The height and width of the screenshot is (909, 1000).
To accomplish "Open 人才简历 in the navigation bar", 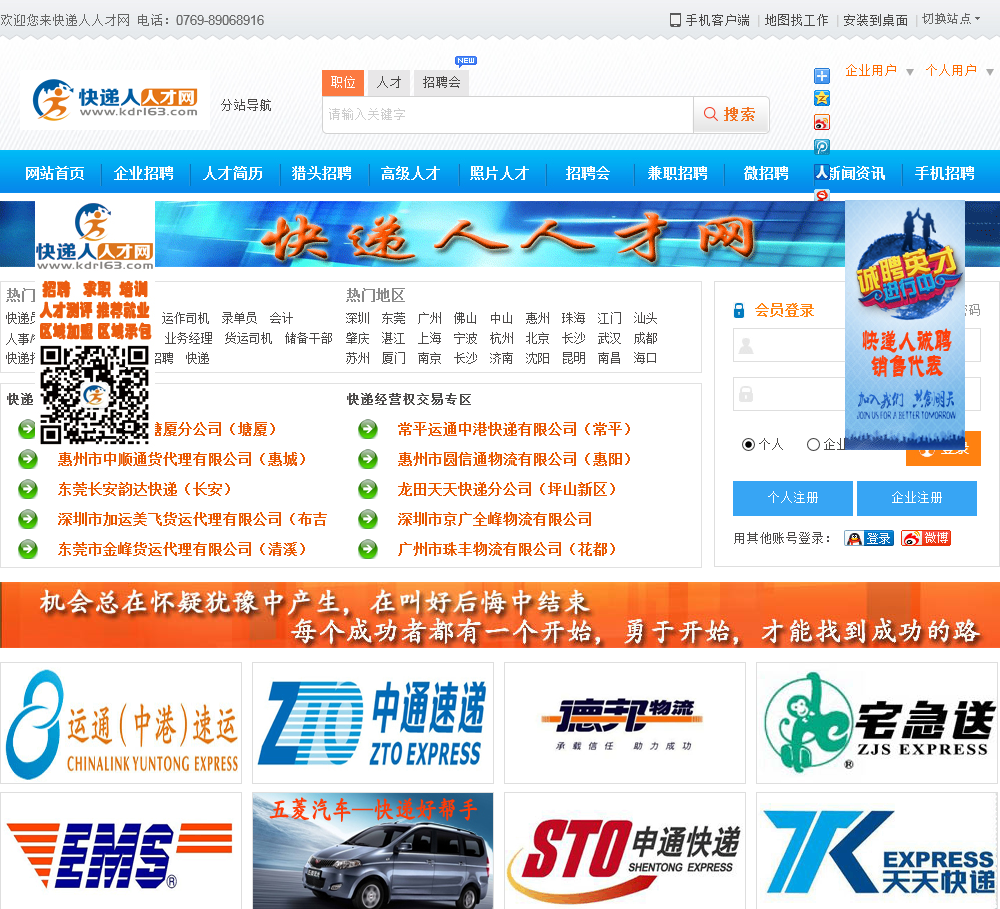I will 233,174.
